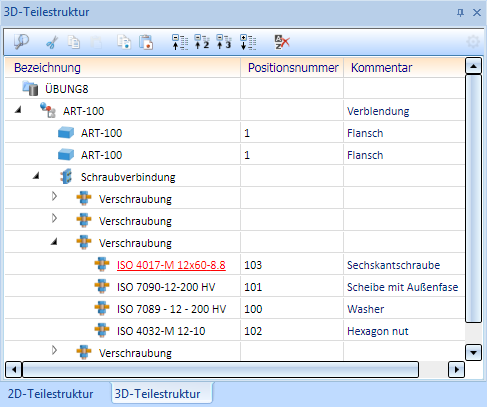Image resolution: width=487 pixels, height=407 pixels.
Task: Click icon beside ISO 4032-M 12-10
Action: point(102,330)
